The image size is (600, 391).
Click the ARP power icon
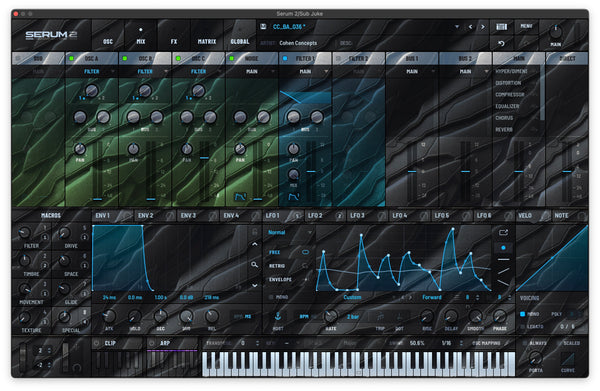pos(152,343)
